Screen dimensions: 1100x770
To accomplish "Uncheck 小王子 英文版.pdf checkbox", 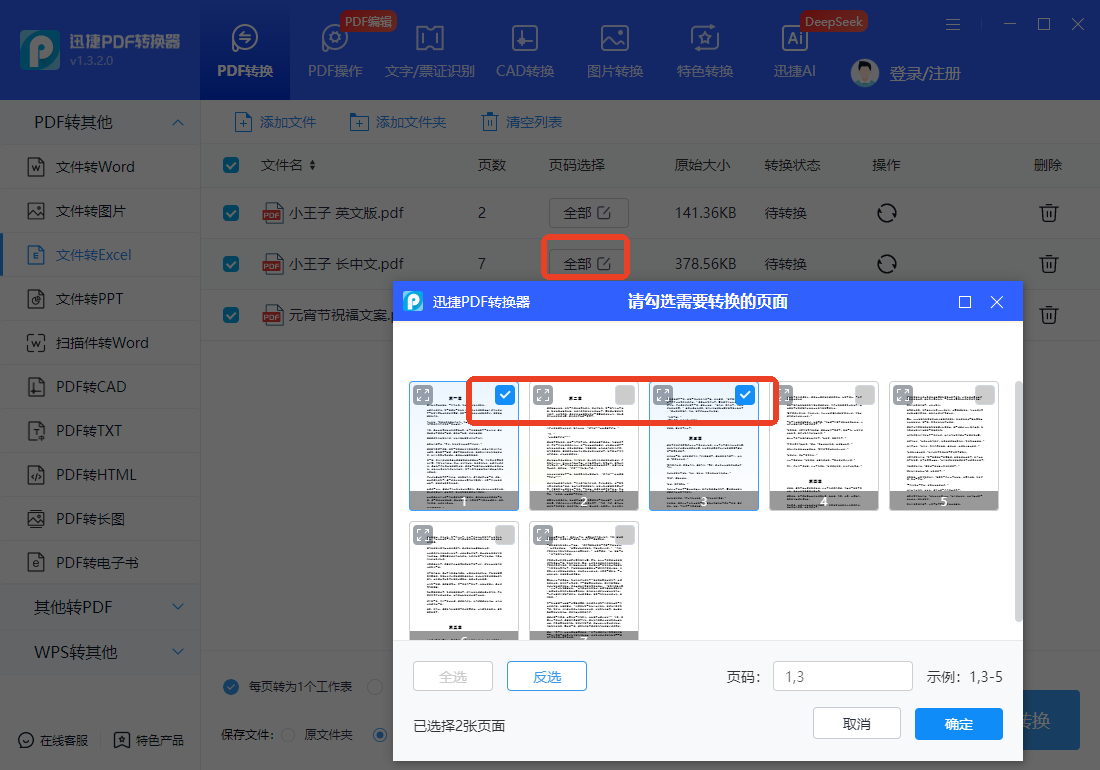I will click(x=231, y=212).
